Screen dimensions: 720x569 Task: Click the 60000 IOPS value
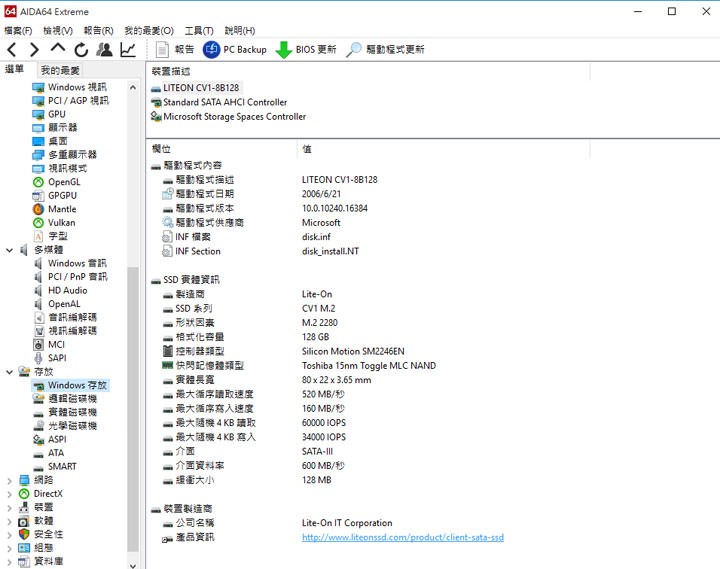(x=324, y=423)
